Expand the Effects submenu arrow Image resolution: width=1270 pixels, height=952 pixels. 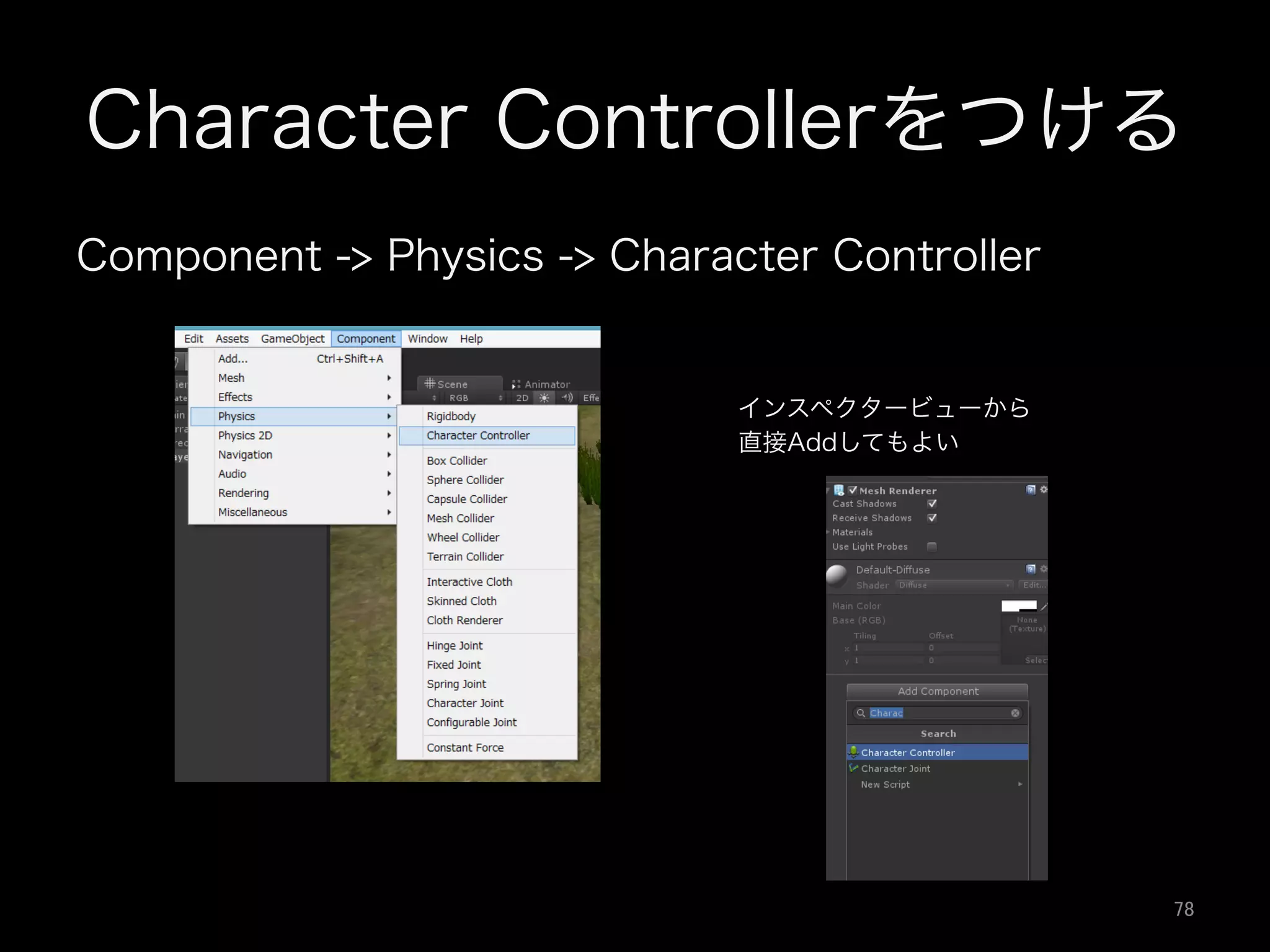389,397
